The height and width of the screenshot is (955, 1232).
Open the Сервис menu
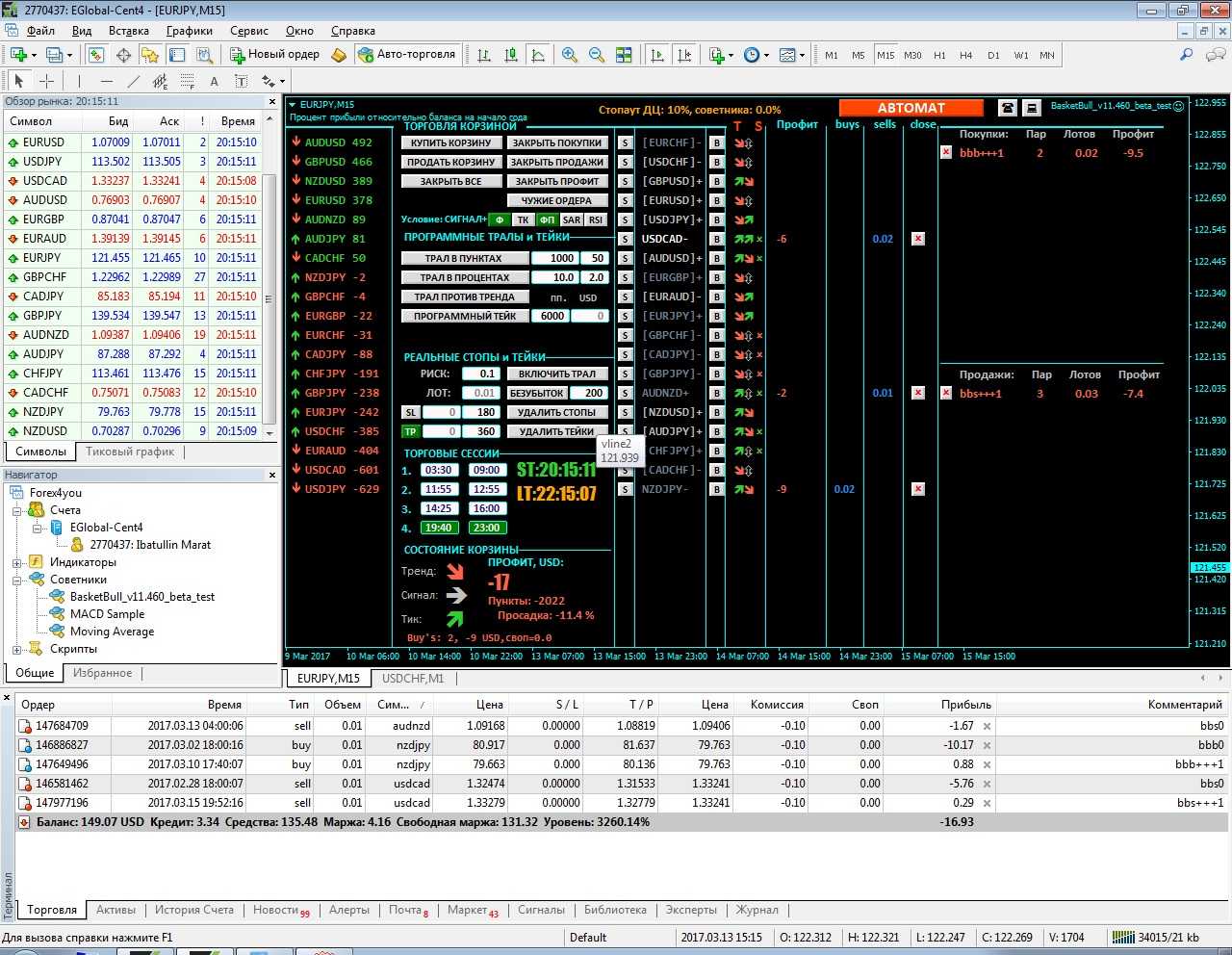249,31
